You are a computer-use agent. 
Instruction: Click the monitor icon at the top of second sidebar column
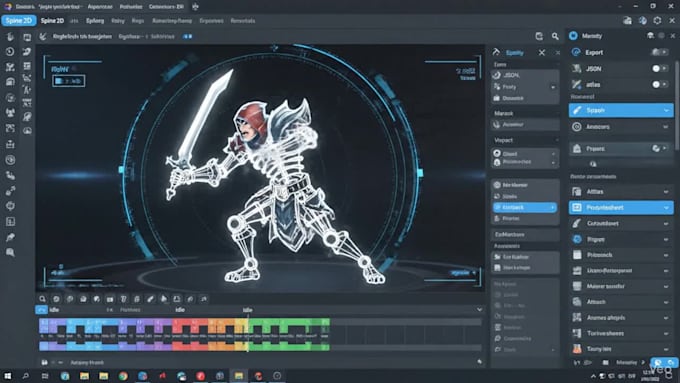point(27,37)
